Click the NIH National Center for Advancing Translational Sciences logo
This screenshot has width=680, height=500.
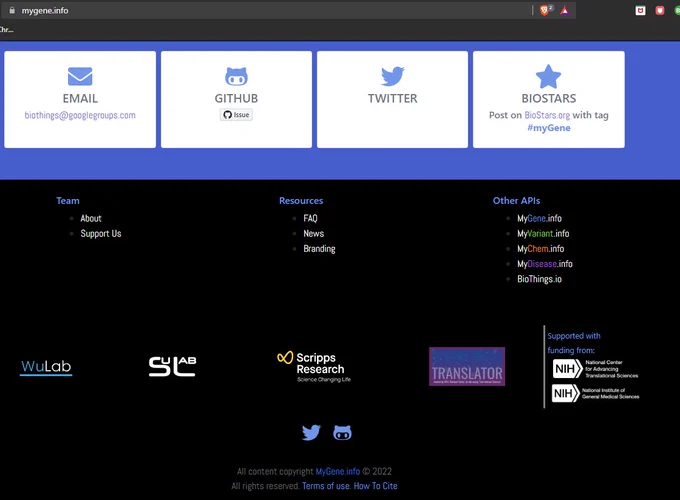pos(596,369)
